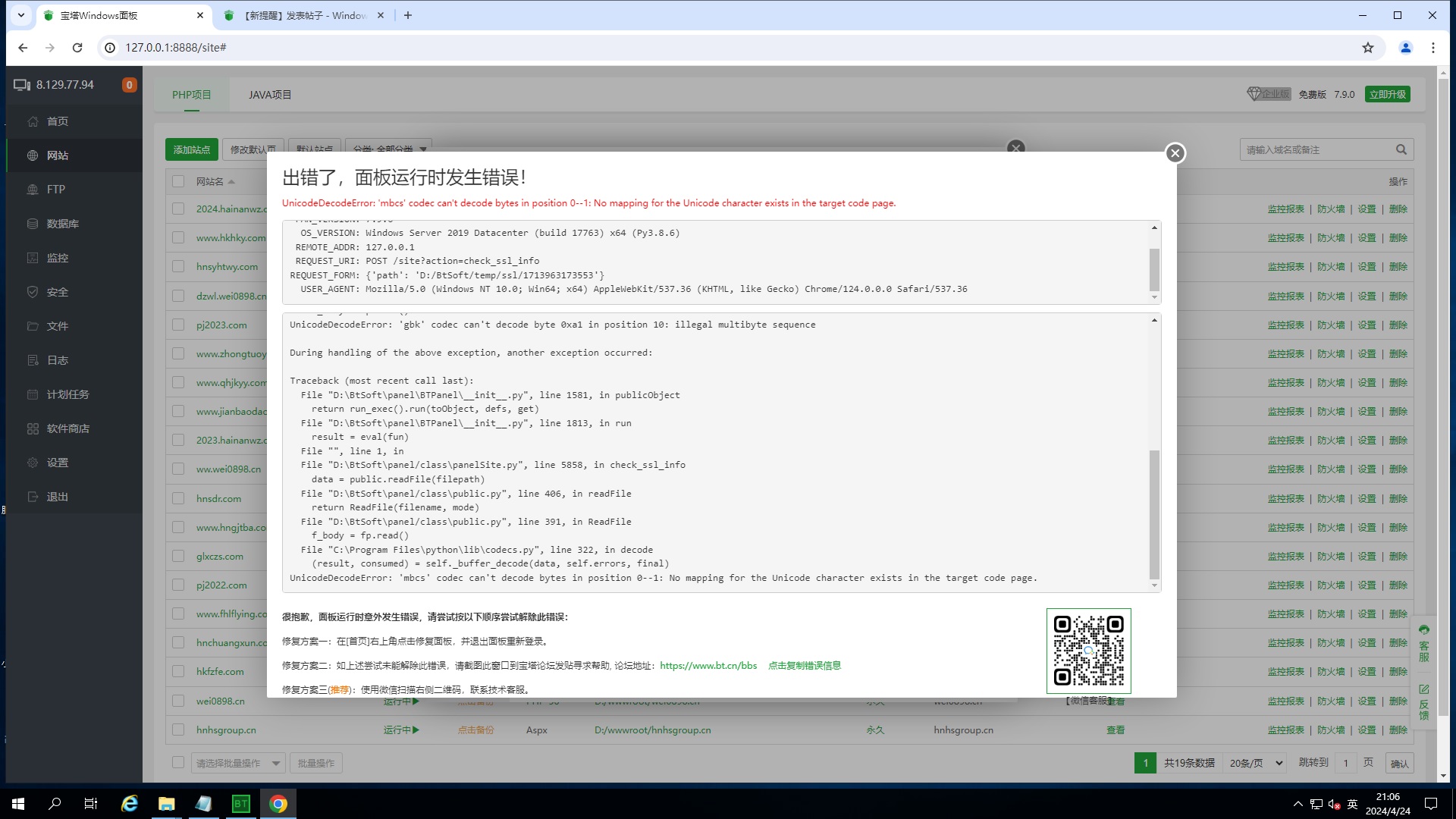The image size is (1456, 819).
Task: Click the browser address bar URL
Action: coord(176,48)
